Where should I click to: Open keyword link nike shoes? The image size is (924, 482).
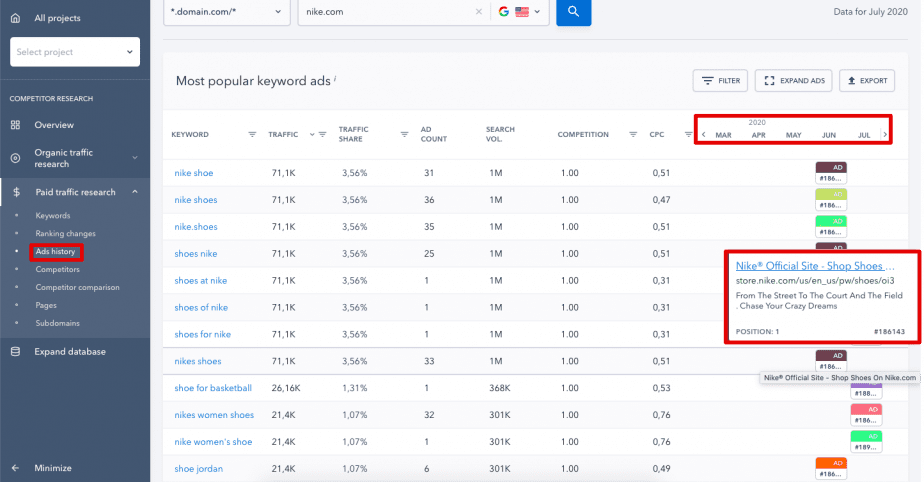click(x=196, y=200)
